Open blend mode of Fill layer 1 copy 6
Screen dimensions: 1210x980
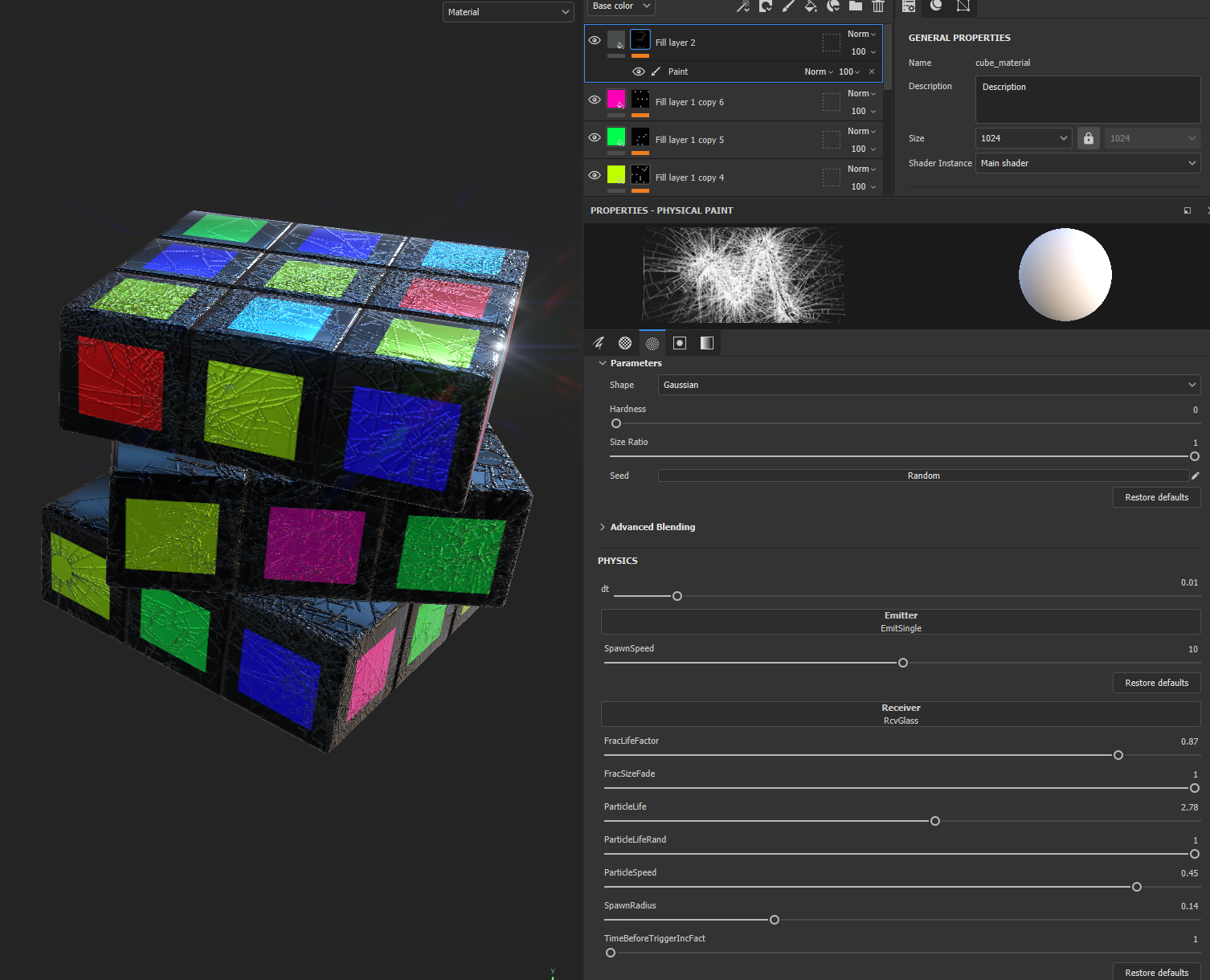pyautogui.click(x=861, y=94)
